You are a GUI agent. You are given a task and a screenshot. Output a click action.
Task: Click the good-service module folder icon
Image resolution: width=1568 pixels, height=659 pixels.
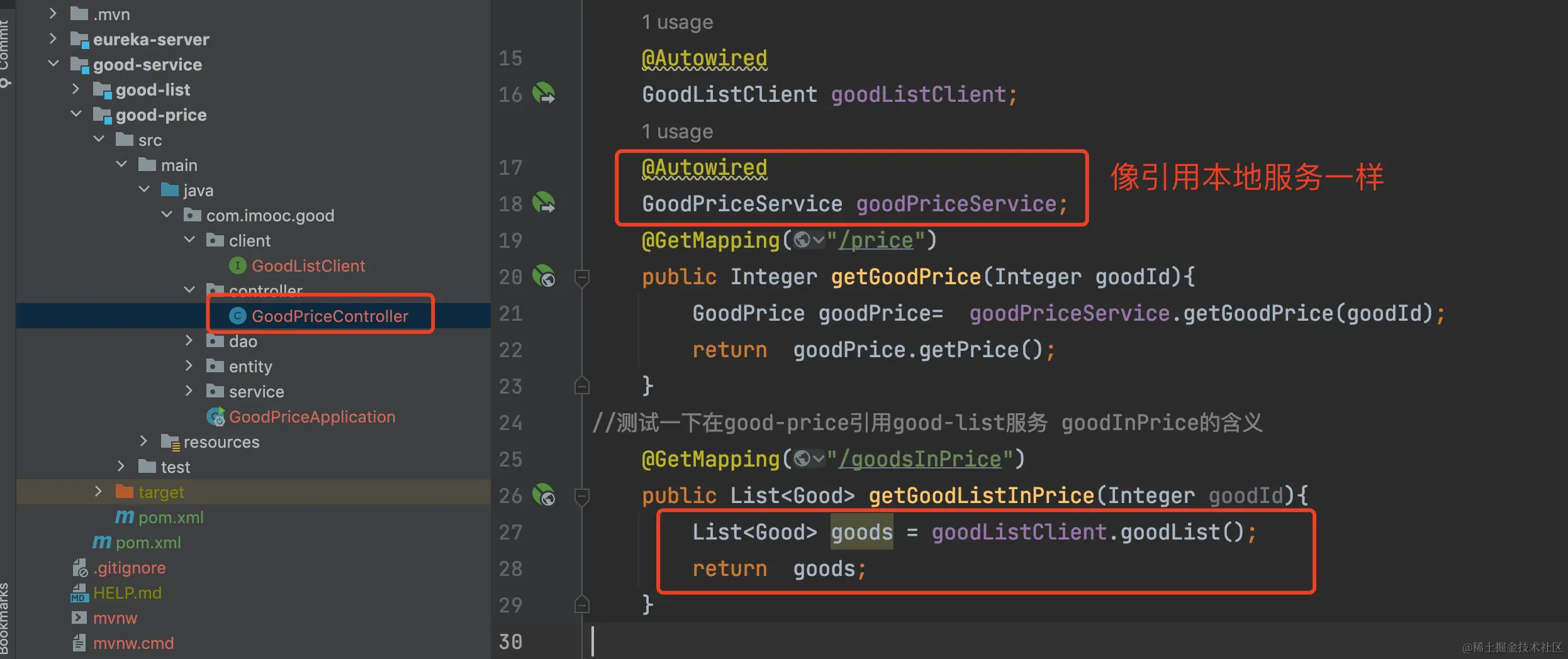(79, 65)
